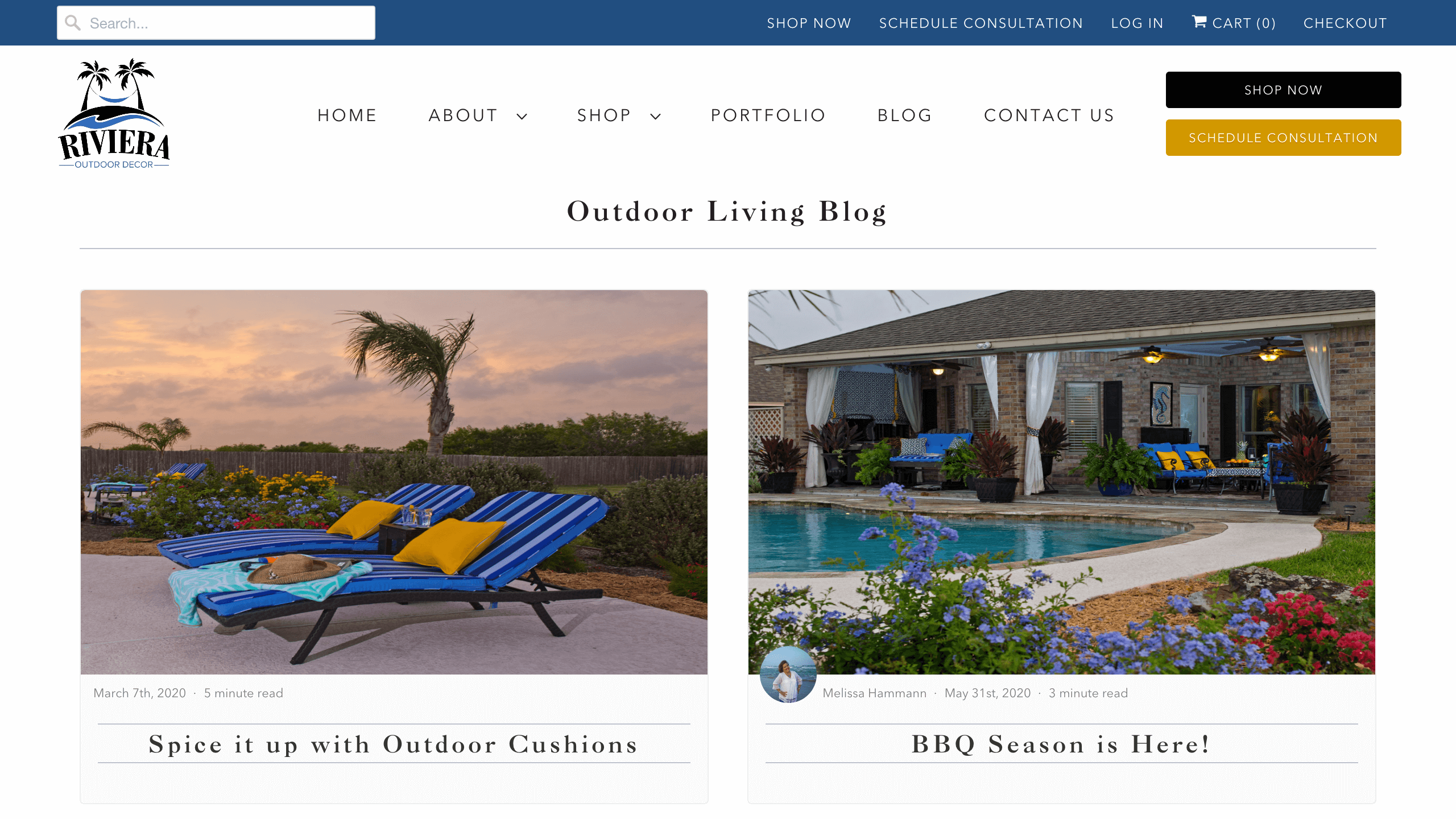
Task: Select the BLOG menu item
Action: coord(905,114)
